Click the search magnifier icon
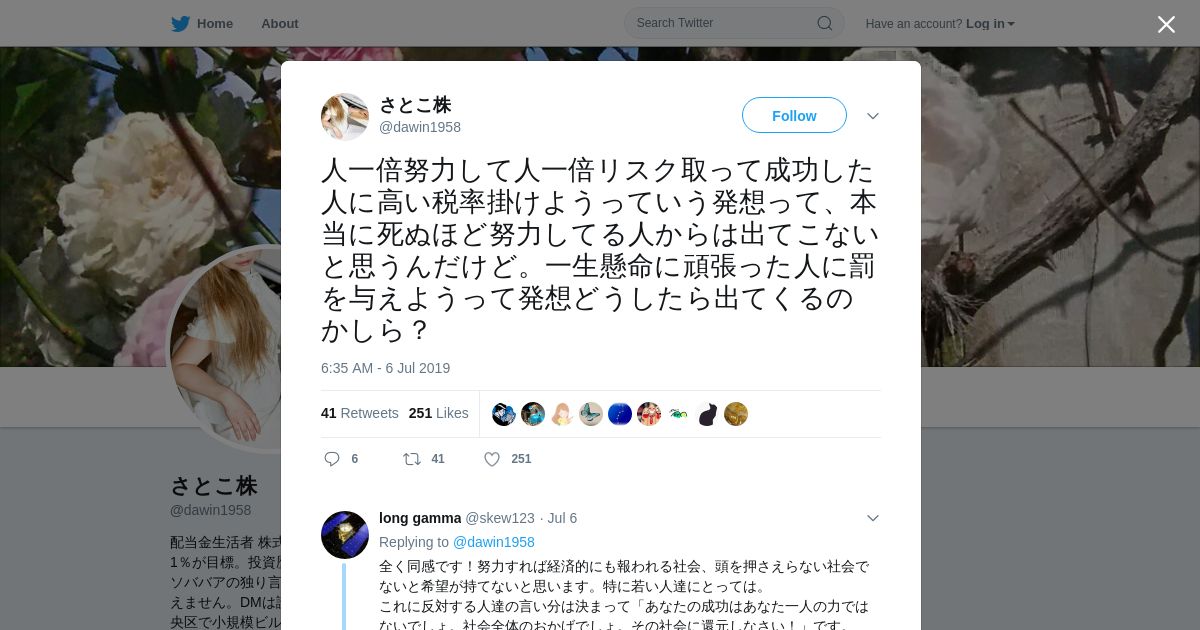This screenshot has height=630, width=1200. [x=825, y=23]
